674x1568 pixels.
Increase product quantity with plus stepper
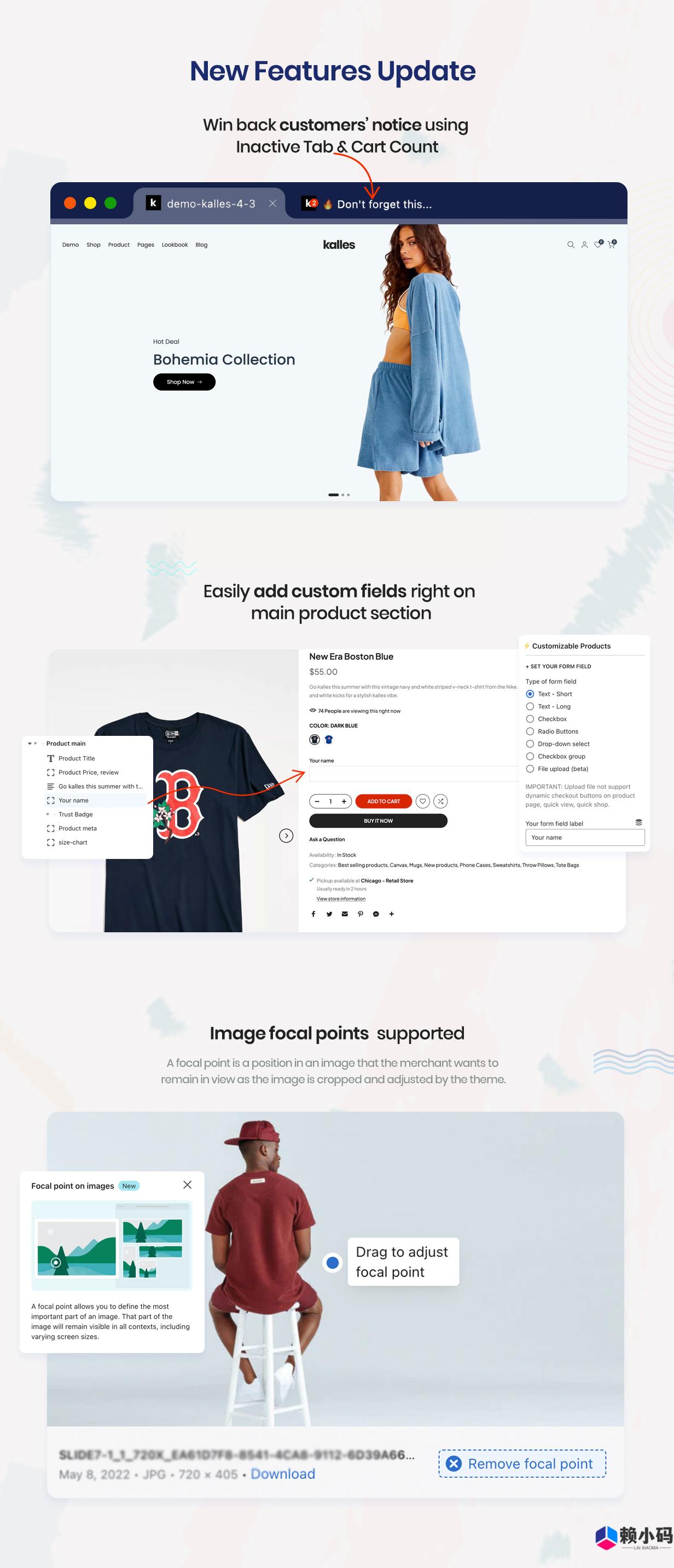(x=344, y=801)
